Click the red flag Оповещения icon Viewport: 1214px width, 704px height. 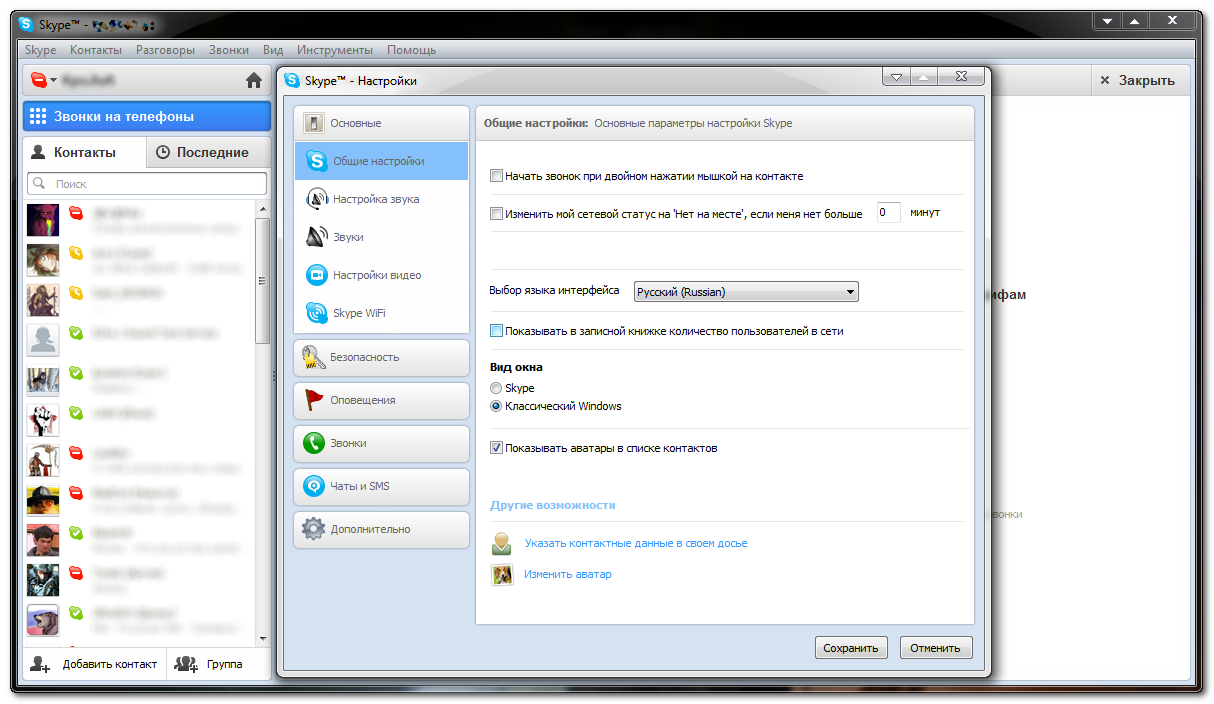click(x=314, y=400)
